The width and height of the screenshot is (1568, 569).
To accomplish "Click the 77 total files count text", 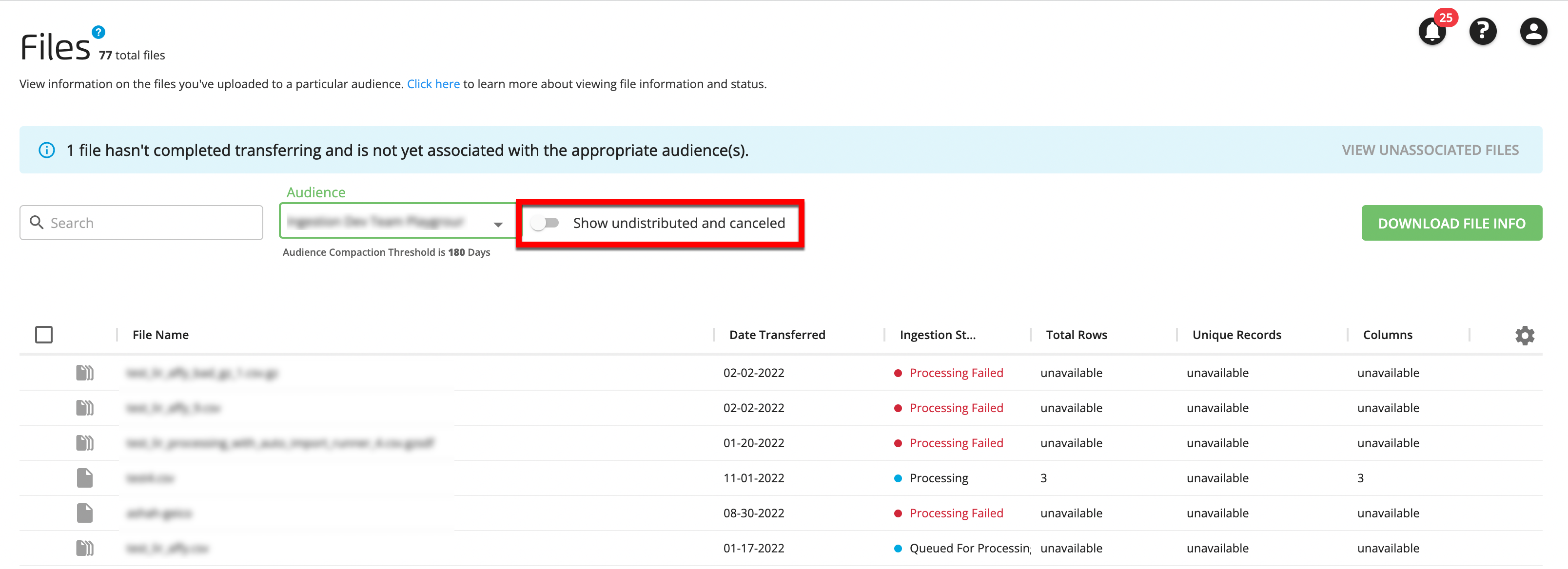I will pyautogui.click(x=132, y=56).
